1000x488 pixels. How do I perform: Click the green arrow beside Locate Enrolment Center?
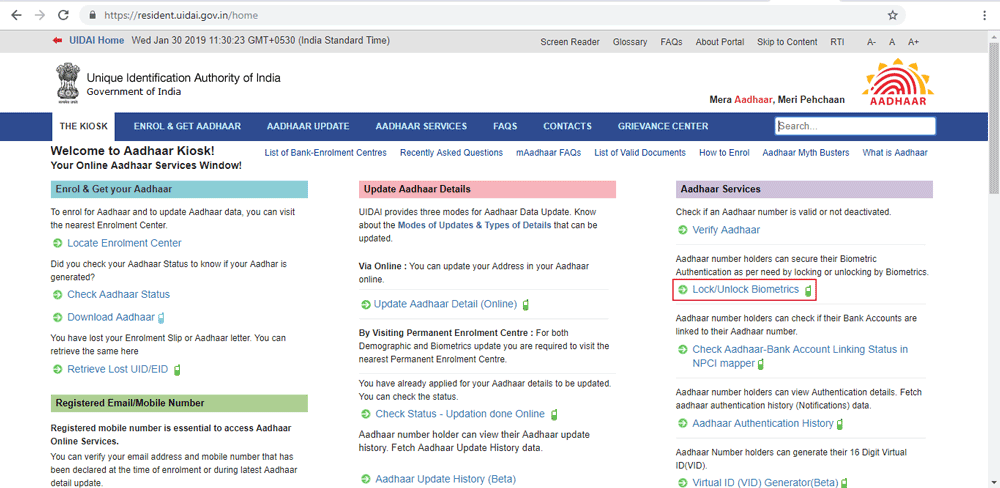point(57,243)
